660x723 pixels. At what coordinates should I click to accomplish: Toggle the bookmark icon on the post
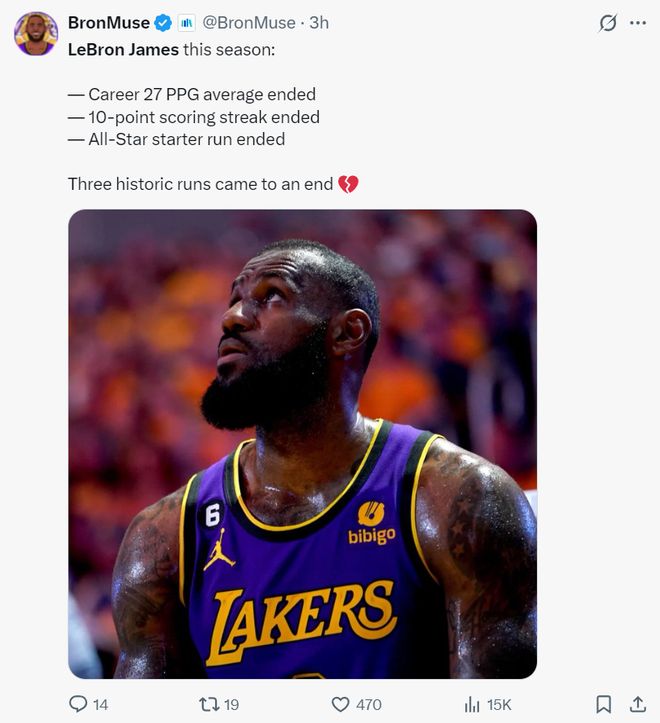604,704
